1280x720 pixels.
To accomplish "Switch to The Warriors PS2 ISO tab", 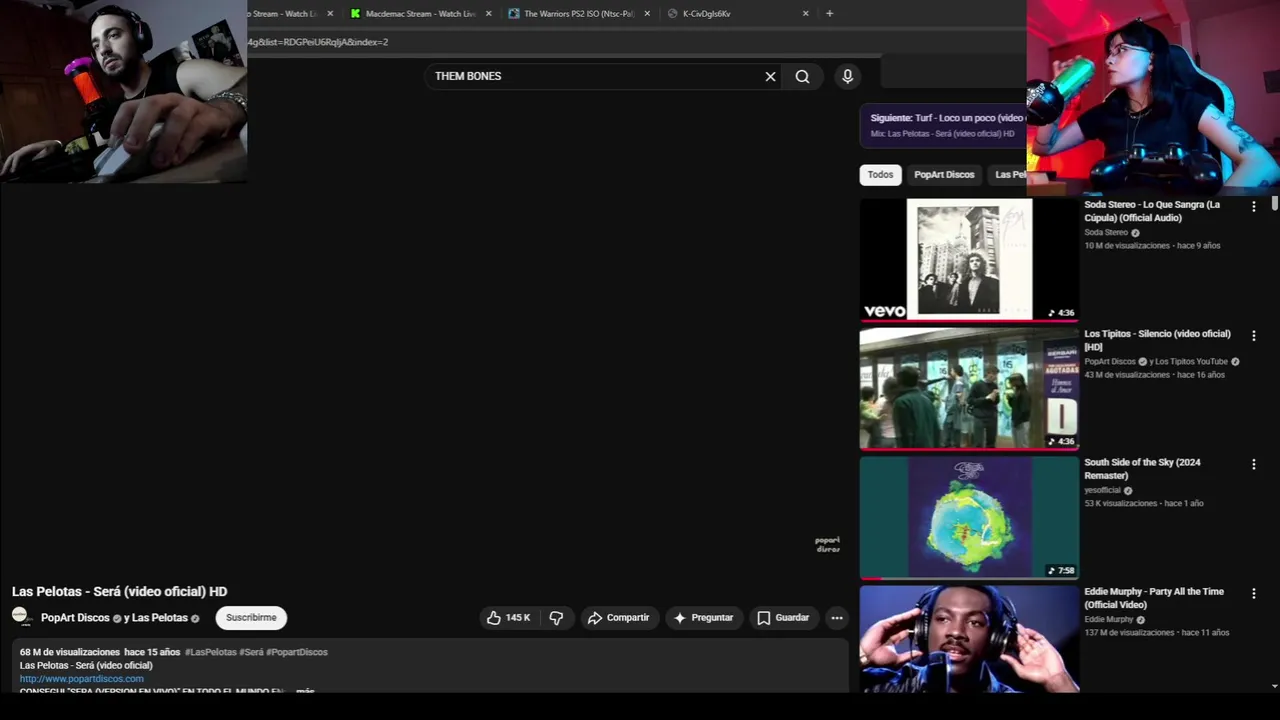I will point(578,14).
